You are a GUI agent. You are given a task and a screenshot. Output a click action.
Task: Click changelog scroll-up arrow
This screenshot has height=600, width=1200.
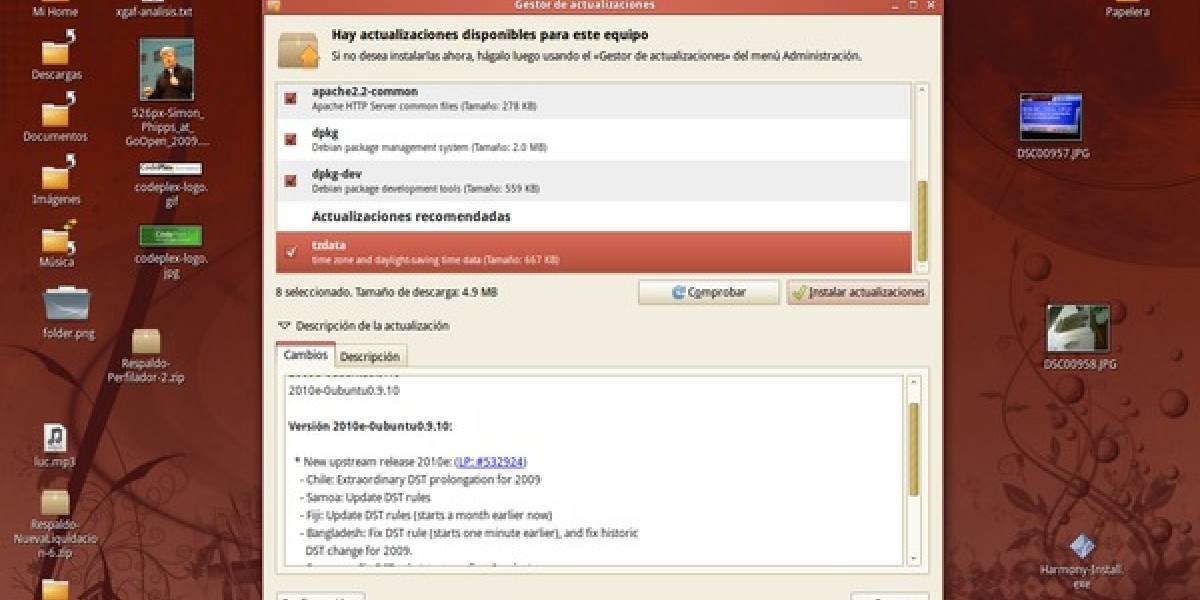point(913,382)
